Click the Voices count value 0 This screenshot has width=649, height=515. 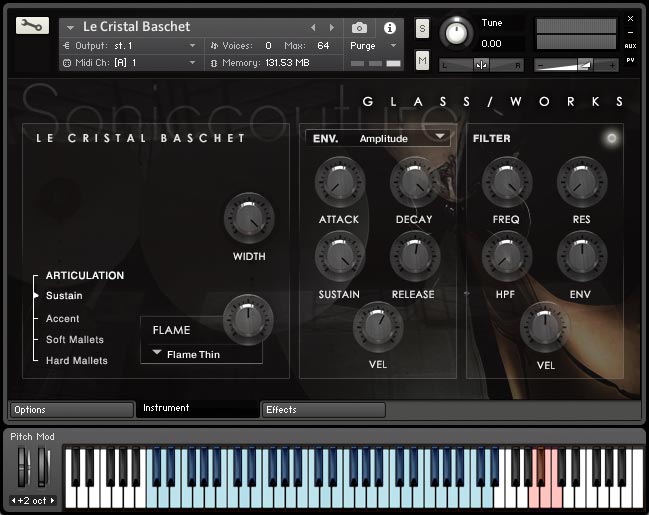coord(268,46)
